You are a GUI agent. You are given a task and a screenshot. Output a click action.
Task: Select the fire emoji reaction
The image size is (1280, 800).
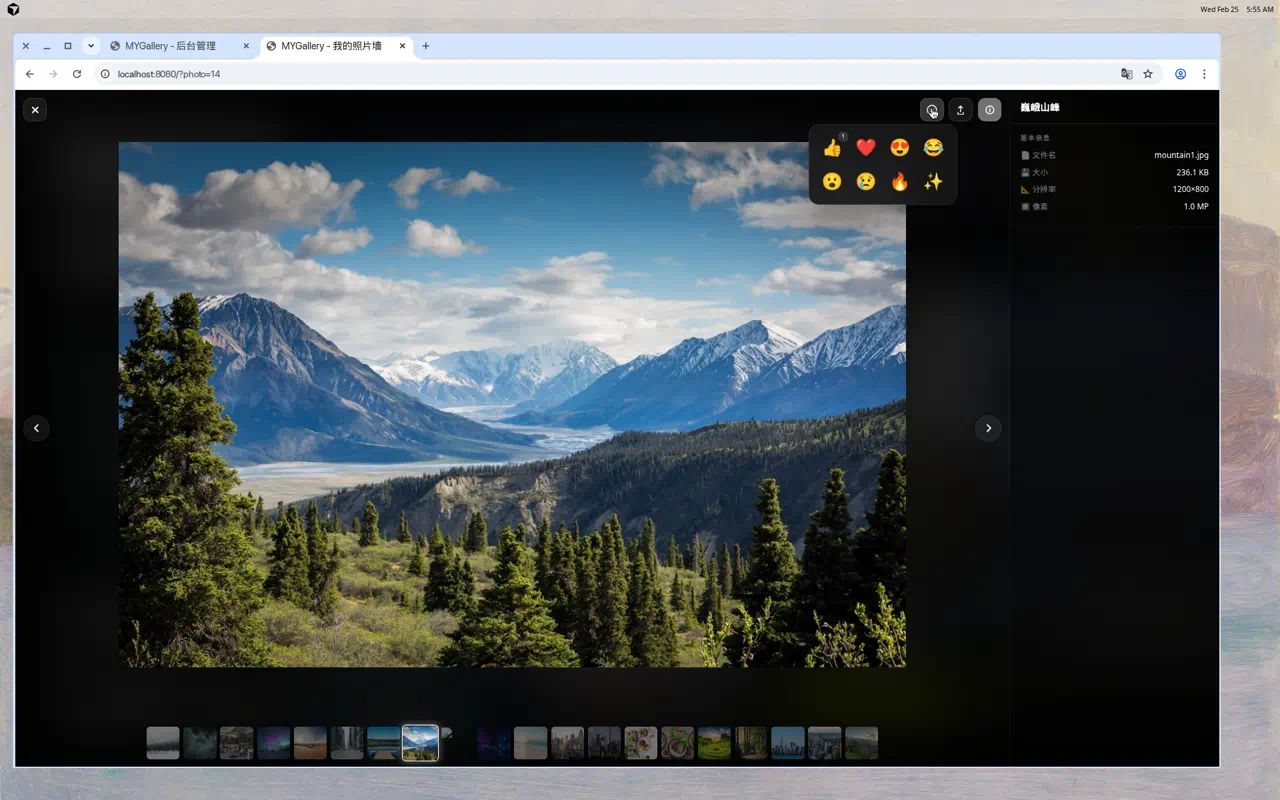point(899,182)
